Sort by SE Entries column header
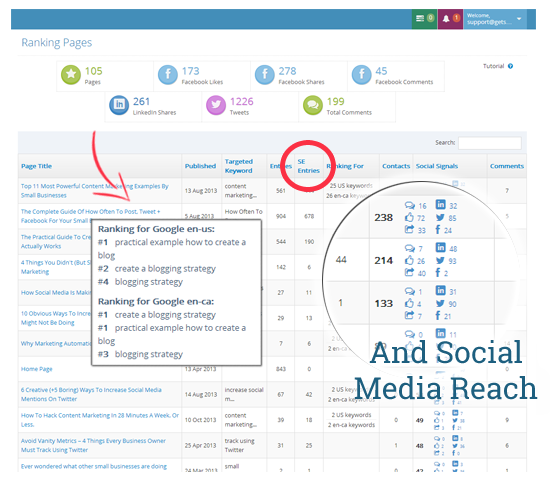Viewport: 550px width, 480px height. click(x=309, y=166)
